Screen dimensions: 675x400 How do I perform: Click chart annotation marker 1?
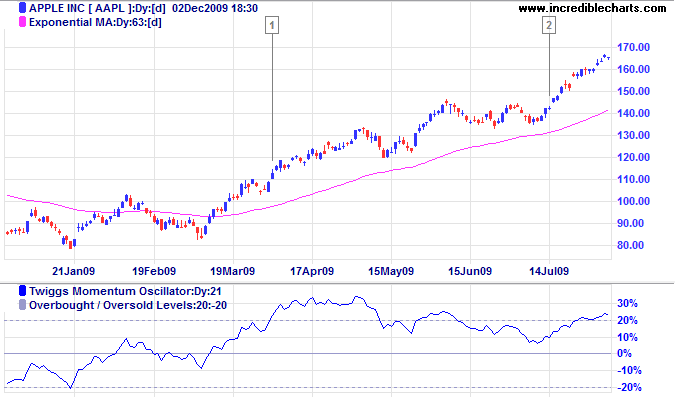tap(272, 25)
